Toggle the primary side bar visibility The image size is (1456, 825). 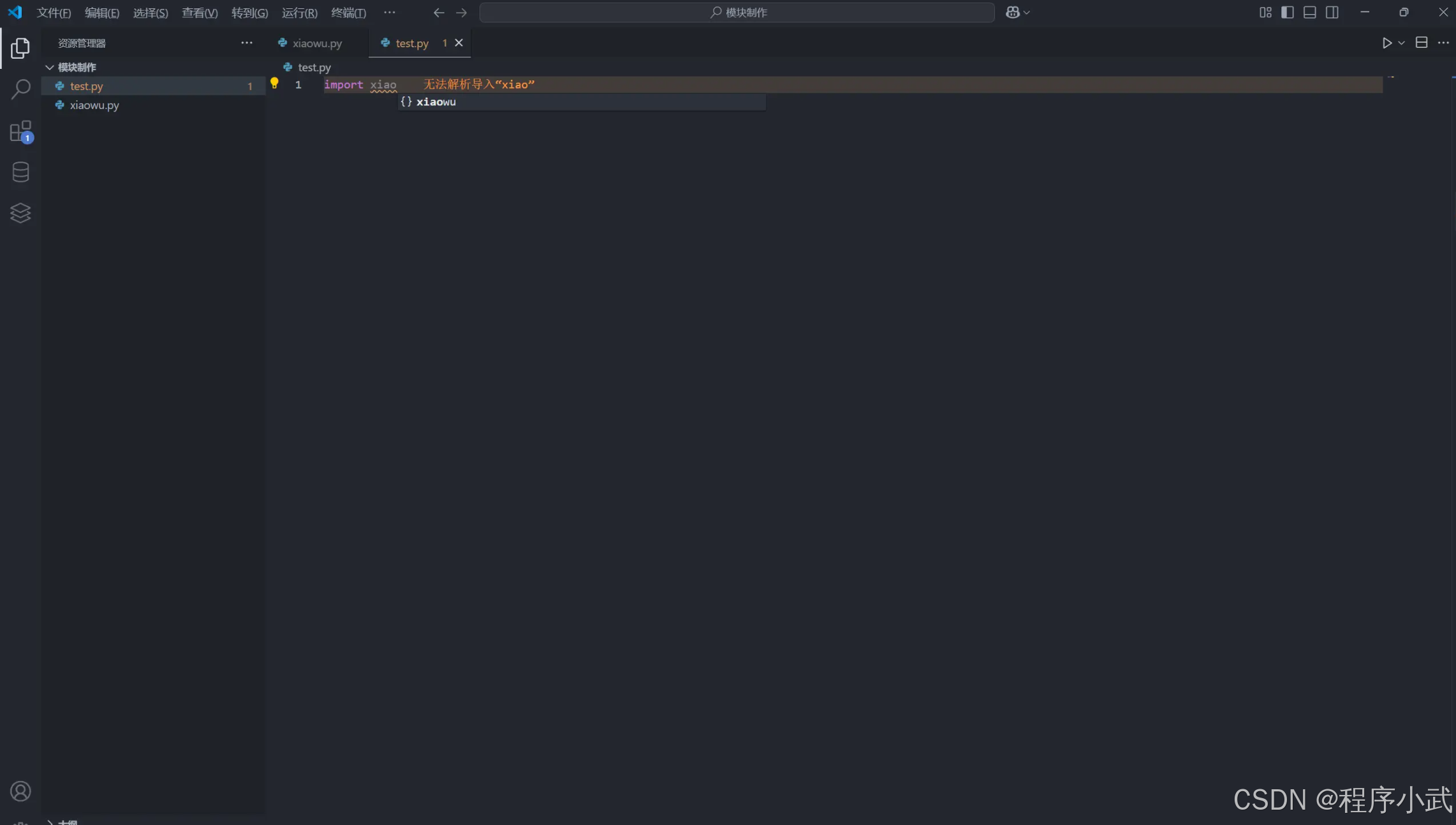[x=1288, y=12]
